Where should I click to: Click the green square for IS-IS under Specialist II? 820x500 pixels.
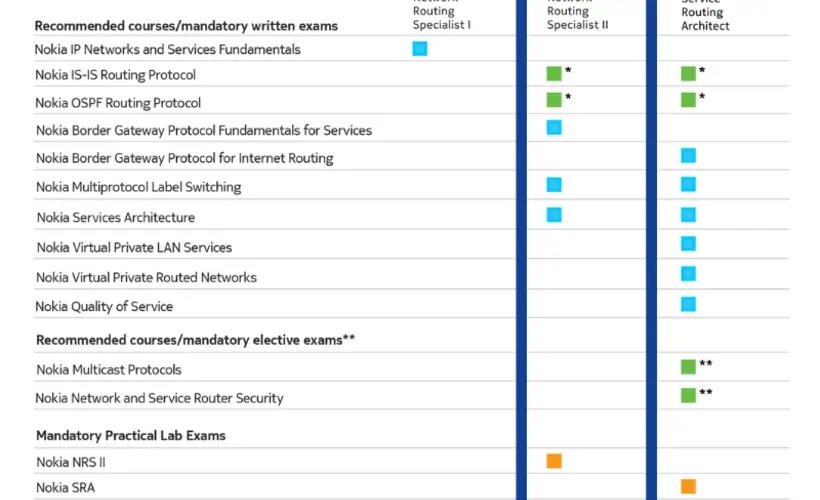[554, 74]
